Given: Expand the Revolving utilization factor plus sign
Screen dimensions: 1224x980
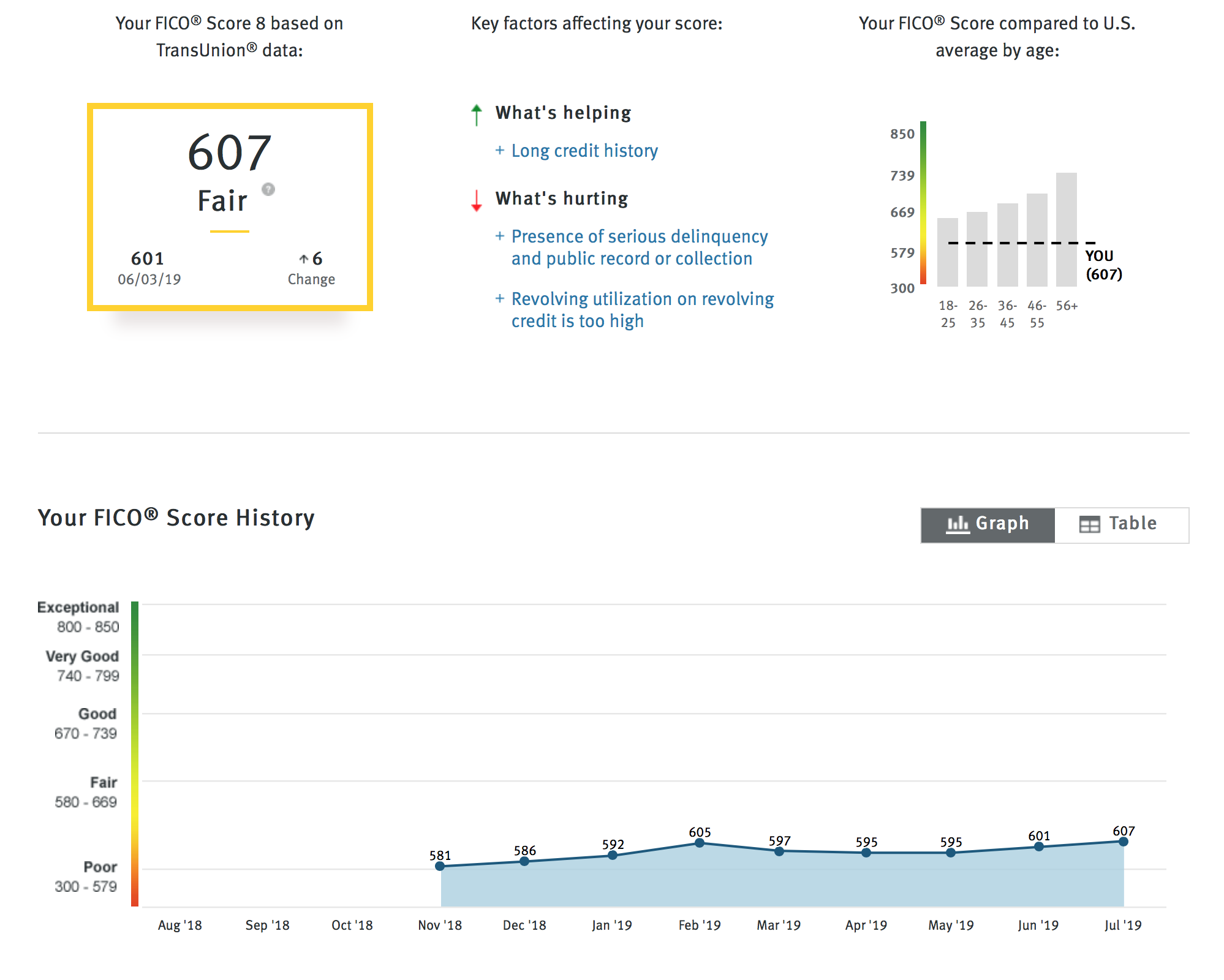Looking at the screenshot, I should tap(500, 298).
